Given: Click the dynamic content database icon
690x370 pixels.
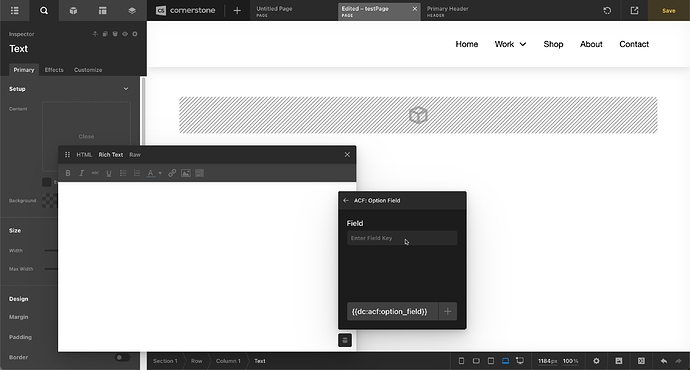Looking at the screenshot, I should (345, 340).
